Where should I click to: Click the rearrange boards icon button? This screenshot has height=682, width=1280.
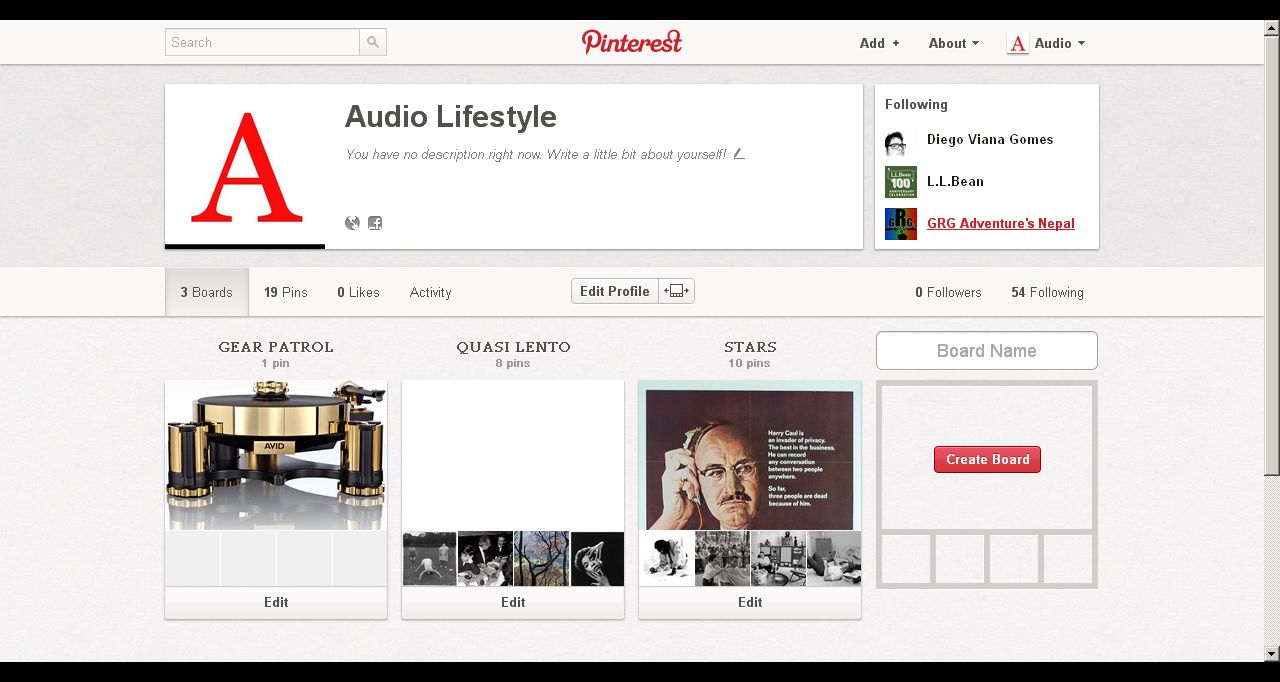(677, 291)
